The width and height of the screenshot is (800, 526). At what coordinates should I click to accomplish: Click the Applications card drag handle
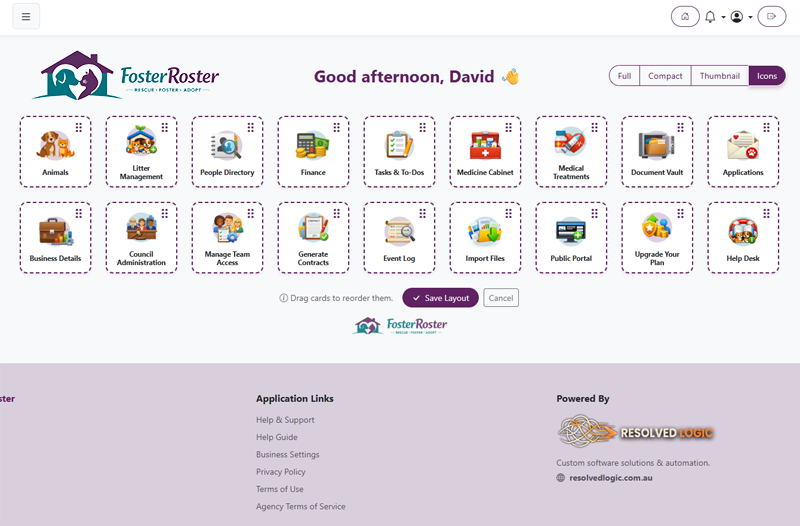click(x=766, y=127)
